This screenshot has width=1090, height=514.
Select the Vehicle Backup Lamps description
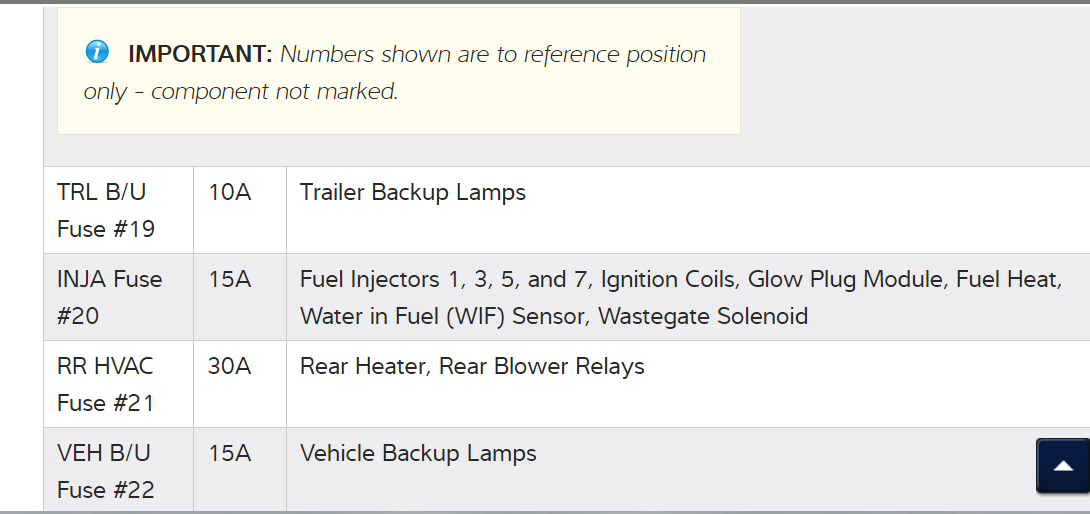418,454
